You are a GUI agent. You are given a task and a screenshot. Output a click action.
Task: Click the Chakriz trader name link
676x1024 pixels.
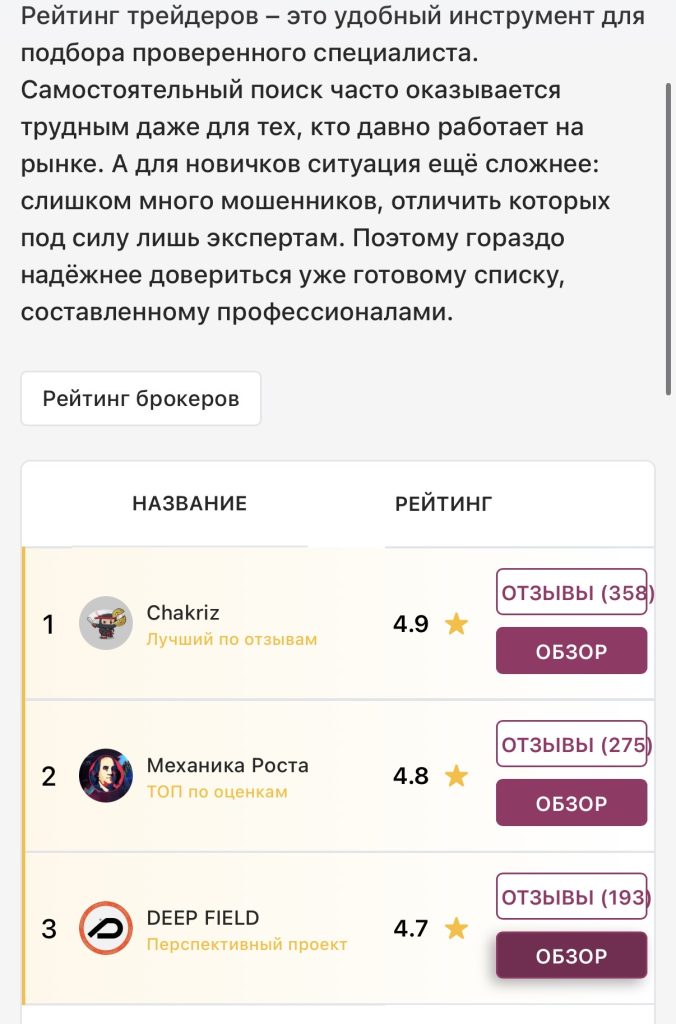tap(183, 613)
